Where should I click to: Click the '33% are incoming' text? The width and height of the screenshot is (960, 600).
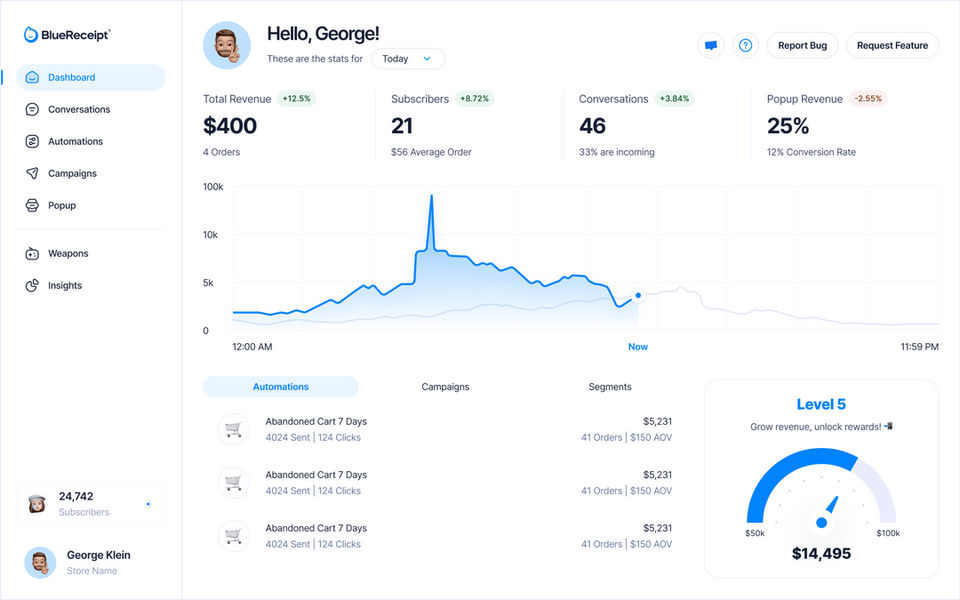pos(617,152)
